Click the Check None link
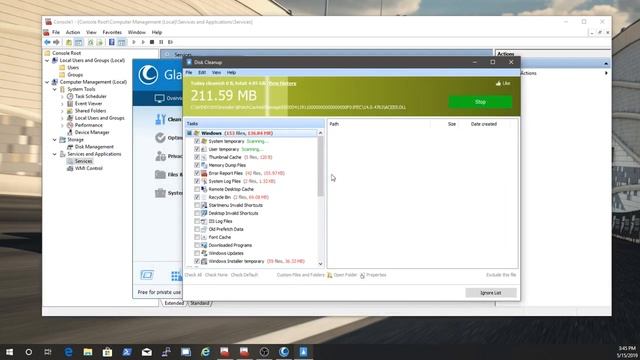The width and height of the screenshot is (640, 360). (x=216, y=275)
